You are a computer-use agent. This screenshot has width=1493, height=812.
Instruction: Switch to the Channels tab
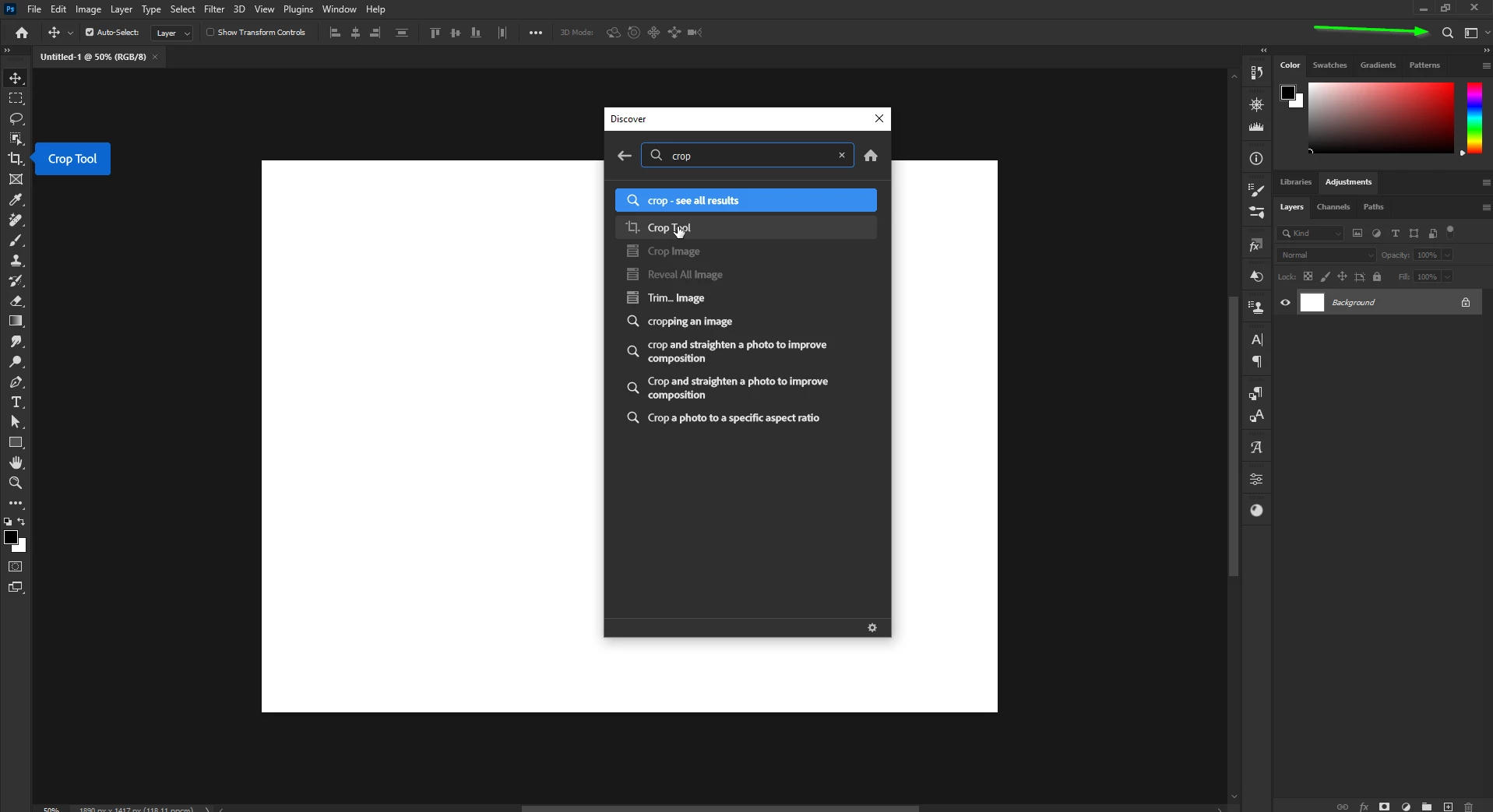[x=1333, y=207]
